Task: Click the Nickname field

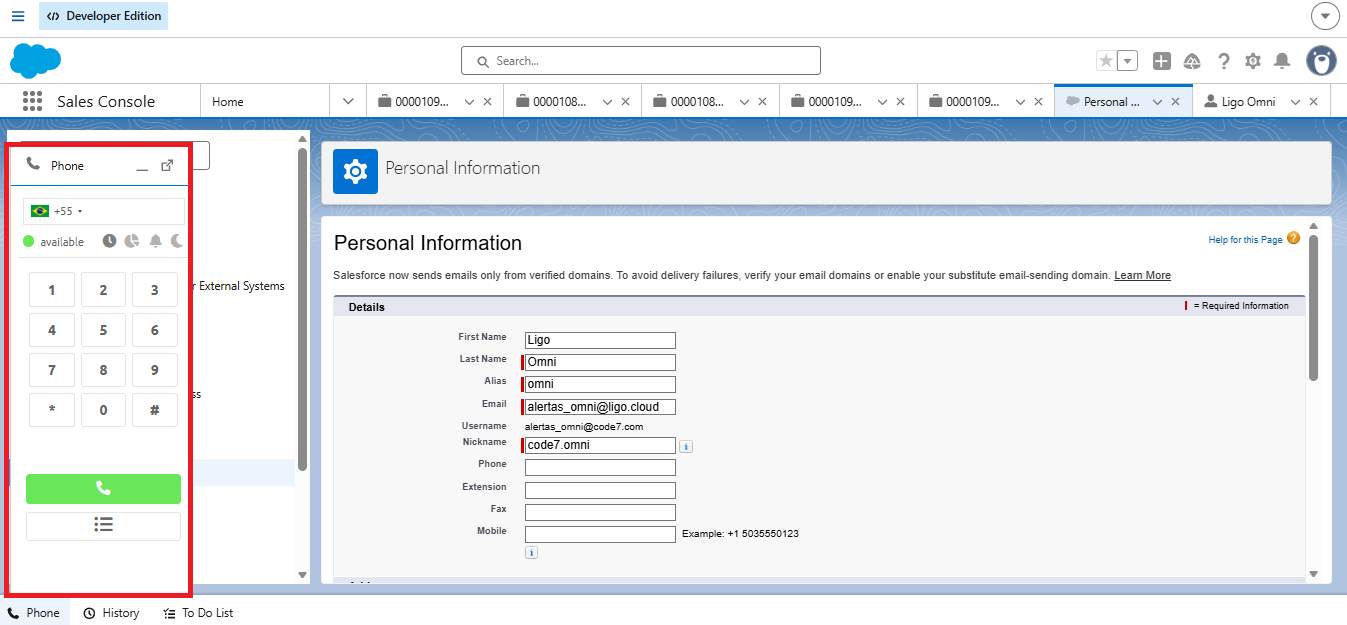Action: [x=600, y=445]
